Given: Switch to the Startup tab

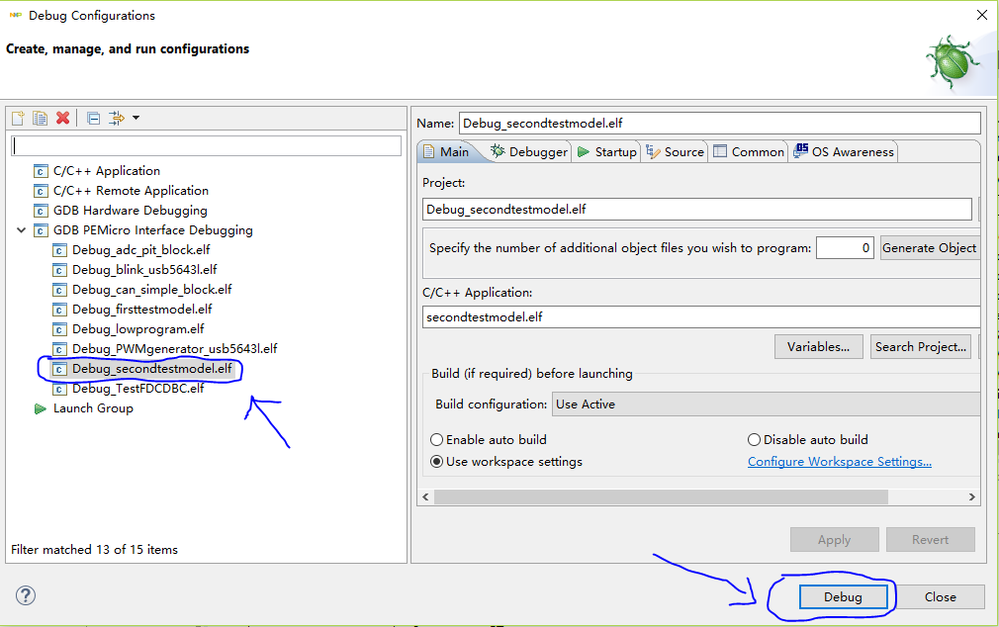Looking at the screenshot, I should tap(607, 152).
